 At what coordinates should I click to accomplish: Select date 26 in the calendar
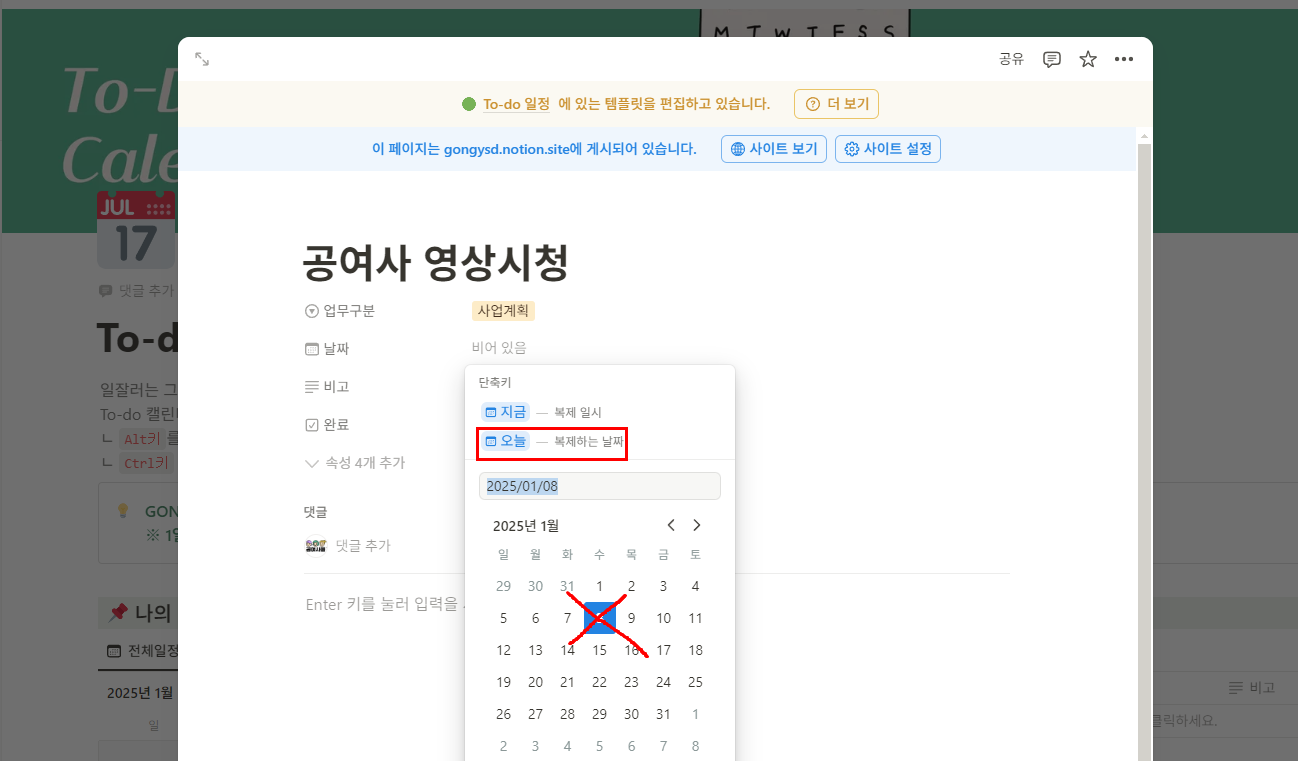[503, 714]
